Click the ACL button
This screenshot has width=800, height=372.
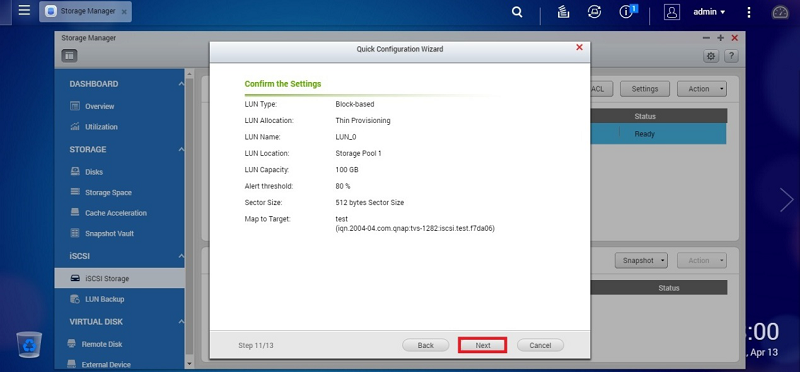(x=601, y=89)
